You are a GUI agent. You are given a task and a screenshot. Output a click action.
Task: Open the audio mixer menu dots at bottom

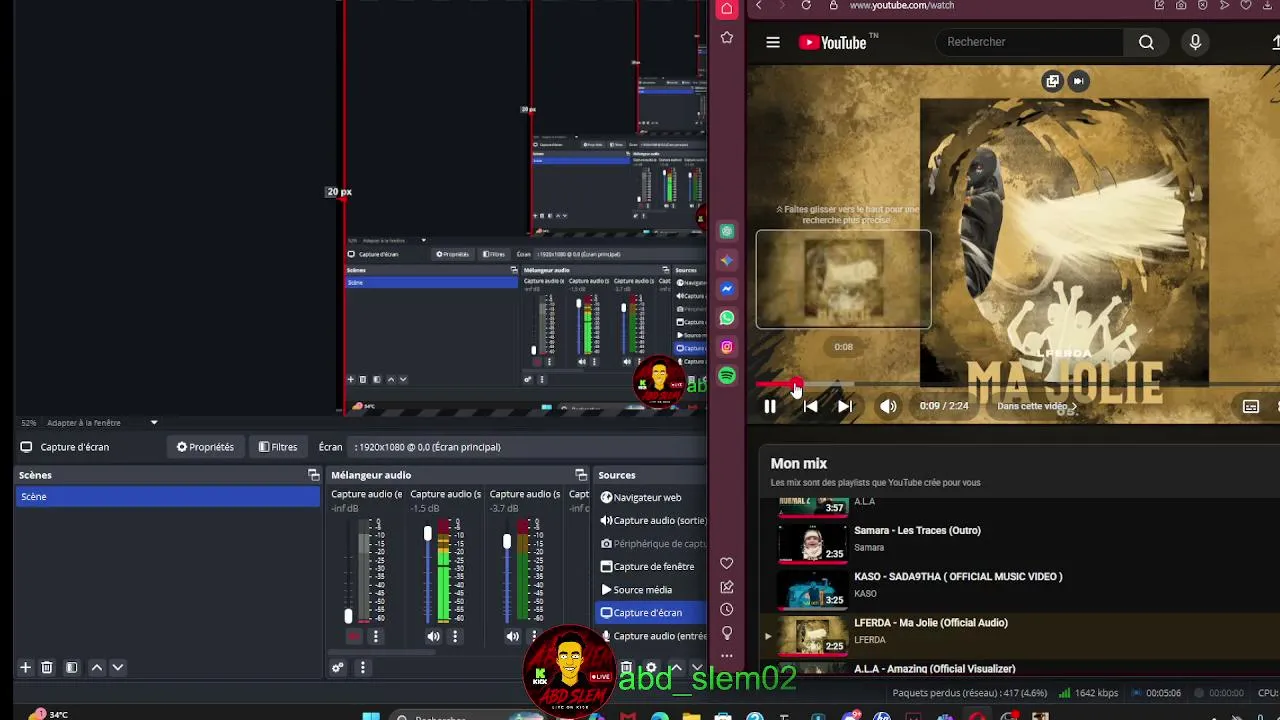(x=363, y=667)
